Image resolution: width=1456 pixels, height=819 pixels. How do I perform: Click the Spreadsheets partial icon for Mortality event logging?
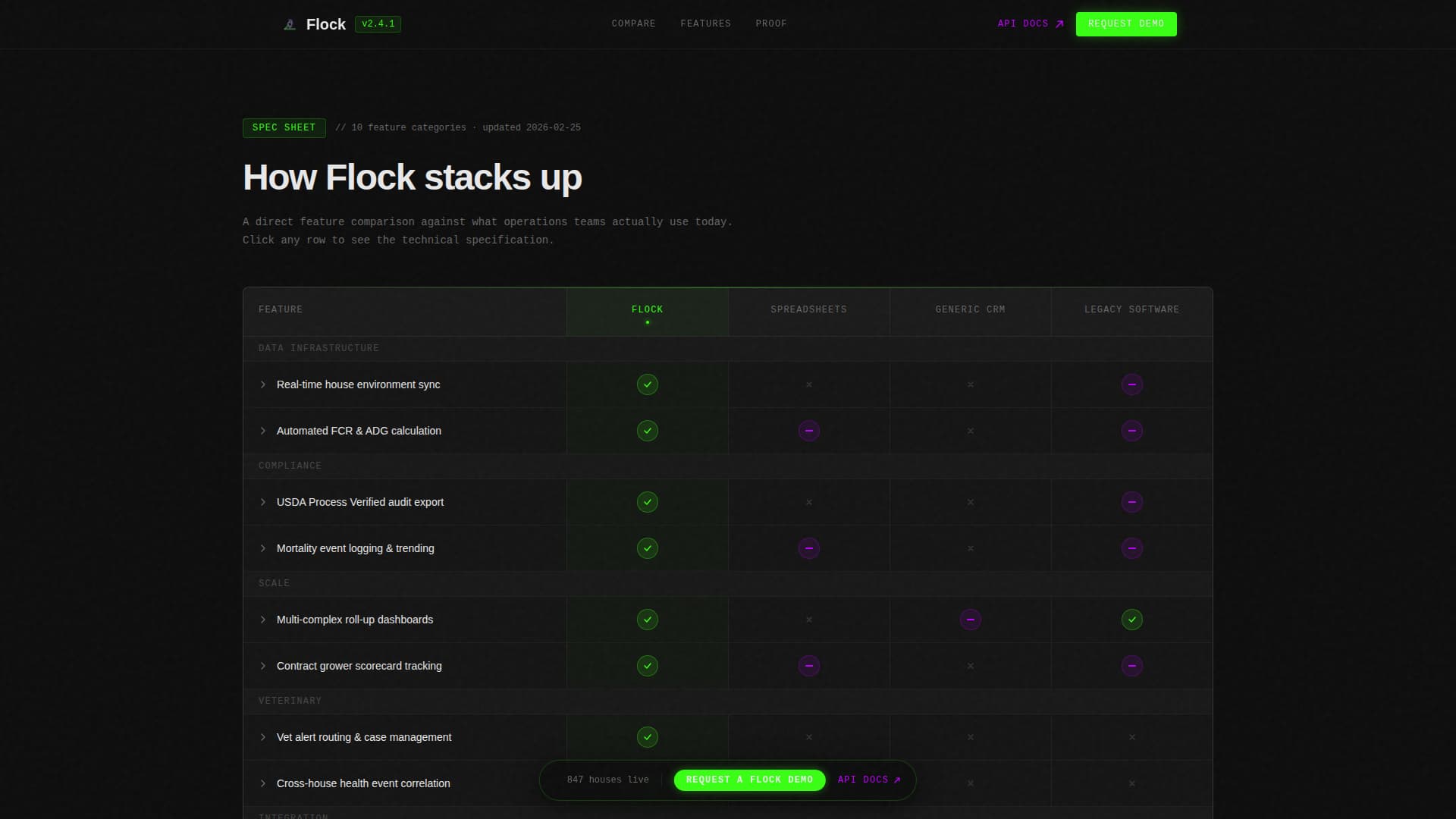tap(808, 548)
